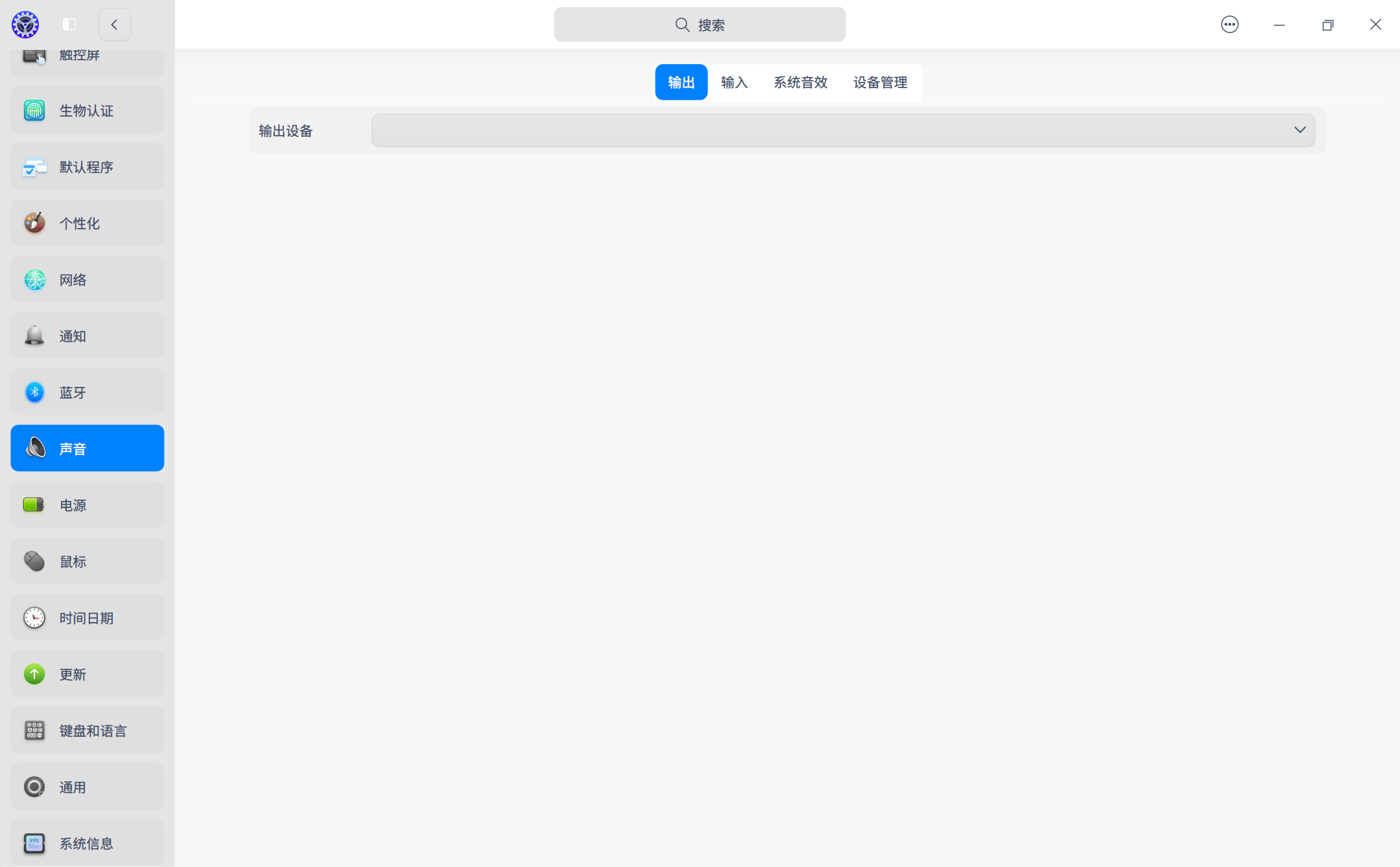Open the Biometric authentication (生物认证) fingerprint icon
Image resolution: width=1400 pixels, height=867 pixels.
[x=34, y=110]
